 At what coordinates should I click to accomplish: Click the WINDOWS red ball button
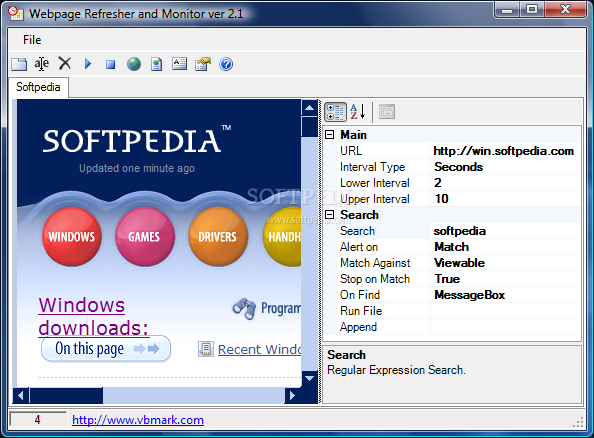[x=72, y=237]
